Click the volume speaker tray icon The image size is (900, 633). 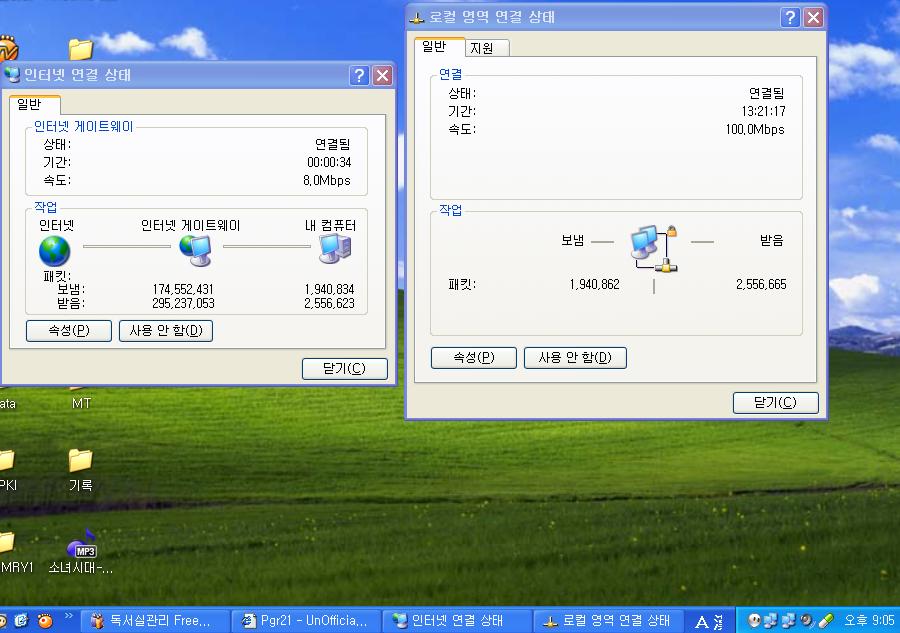pyautogui.click(x=807, y=620)
